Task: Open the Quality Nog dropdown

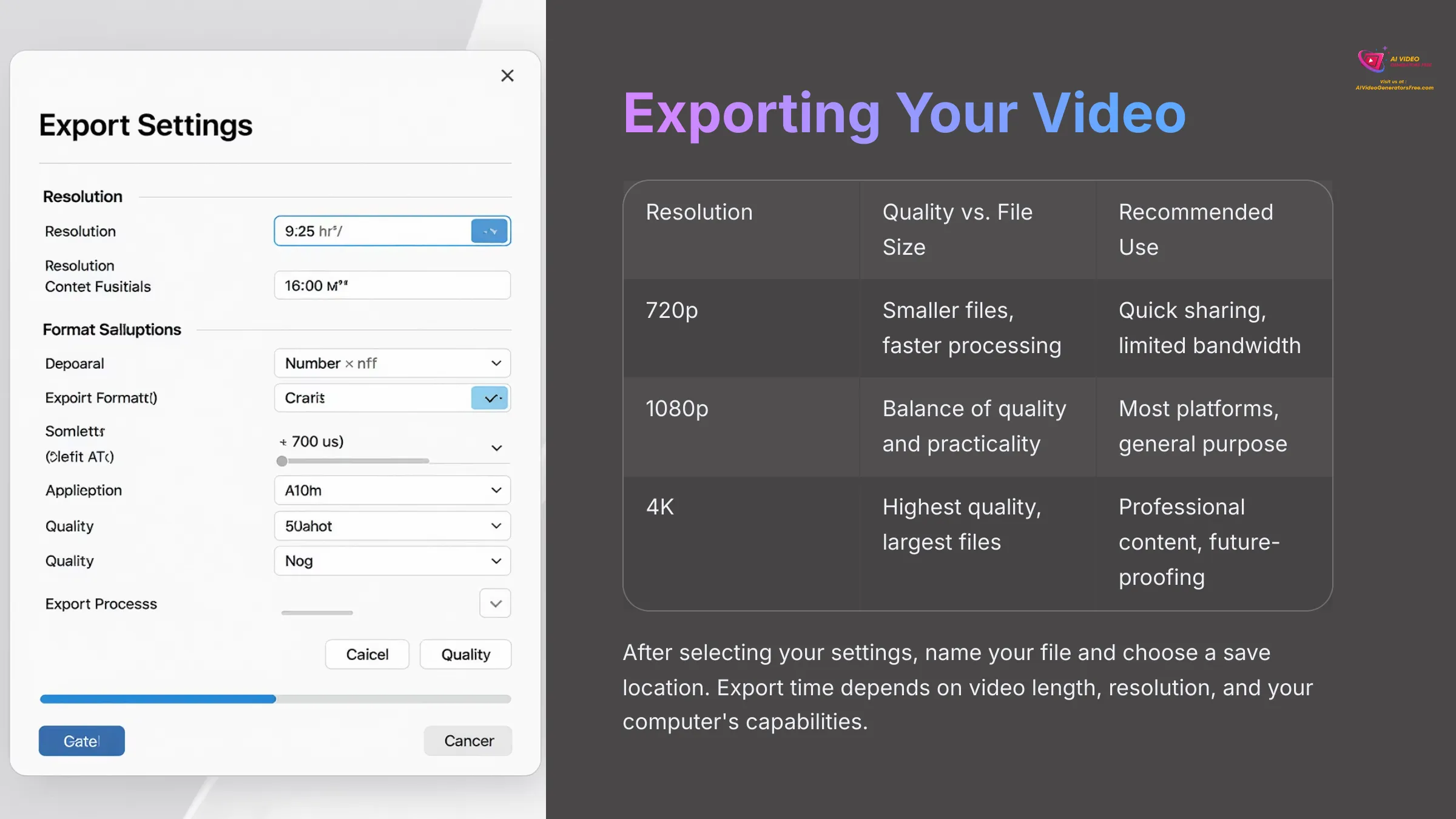Action: [393, 561]
